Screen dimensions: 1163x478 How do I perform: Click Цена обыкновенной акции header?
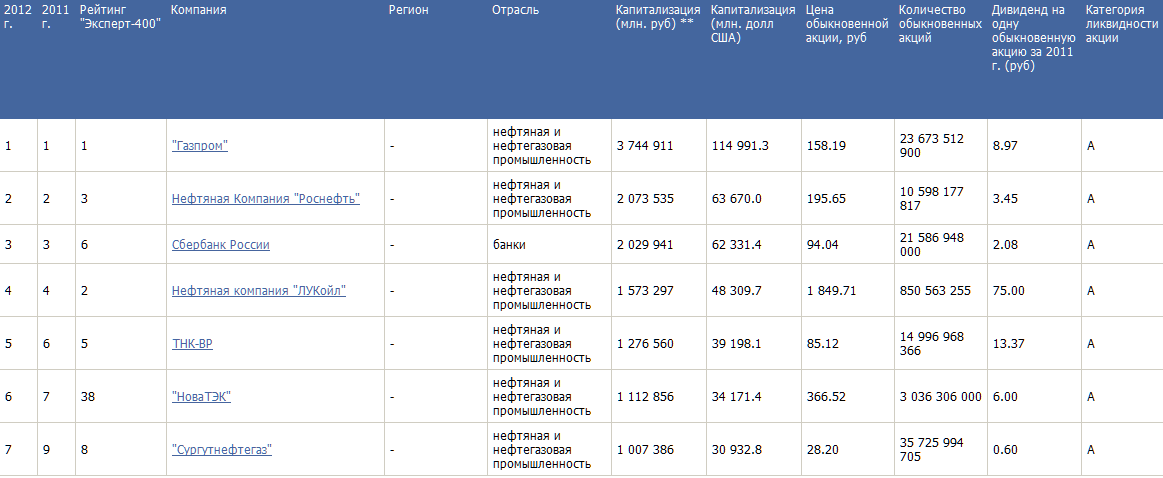coord(847,24)
